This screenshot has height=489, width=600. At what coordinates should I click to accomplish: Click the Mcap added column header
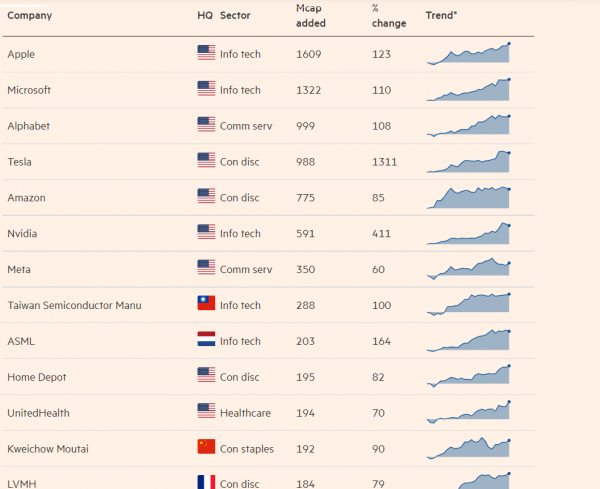coord(311,16)
